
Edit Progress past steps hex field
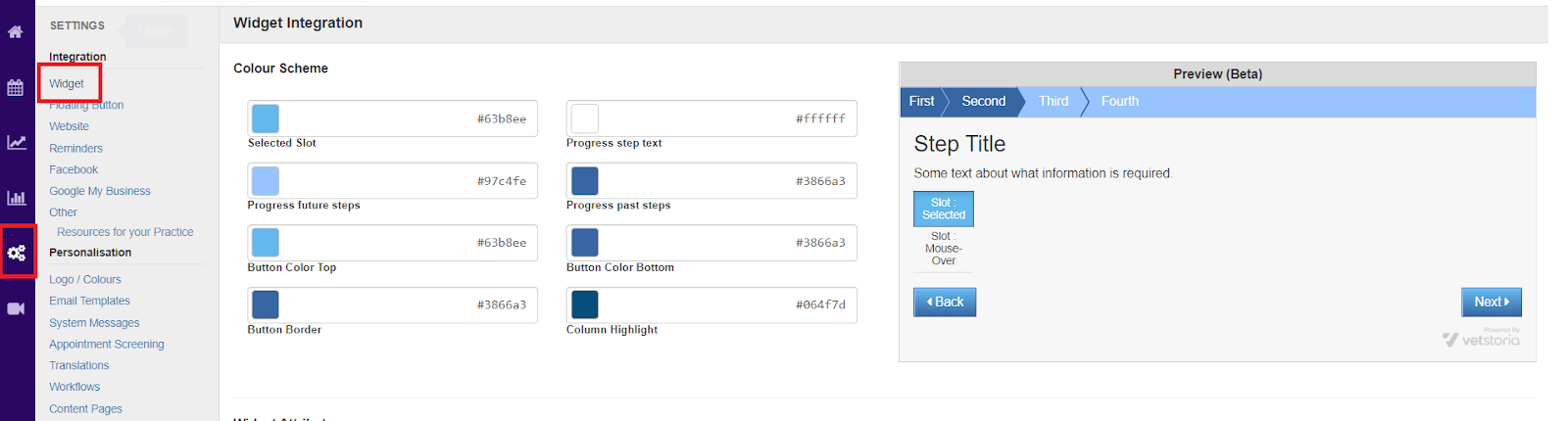(x=711, y=181)
